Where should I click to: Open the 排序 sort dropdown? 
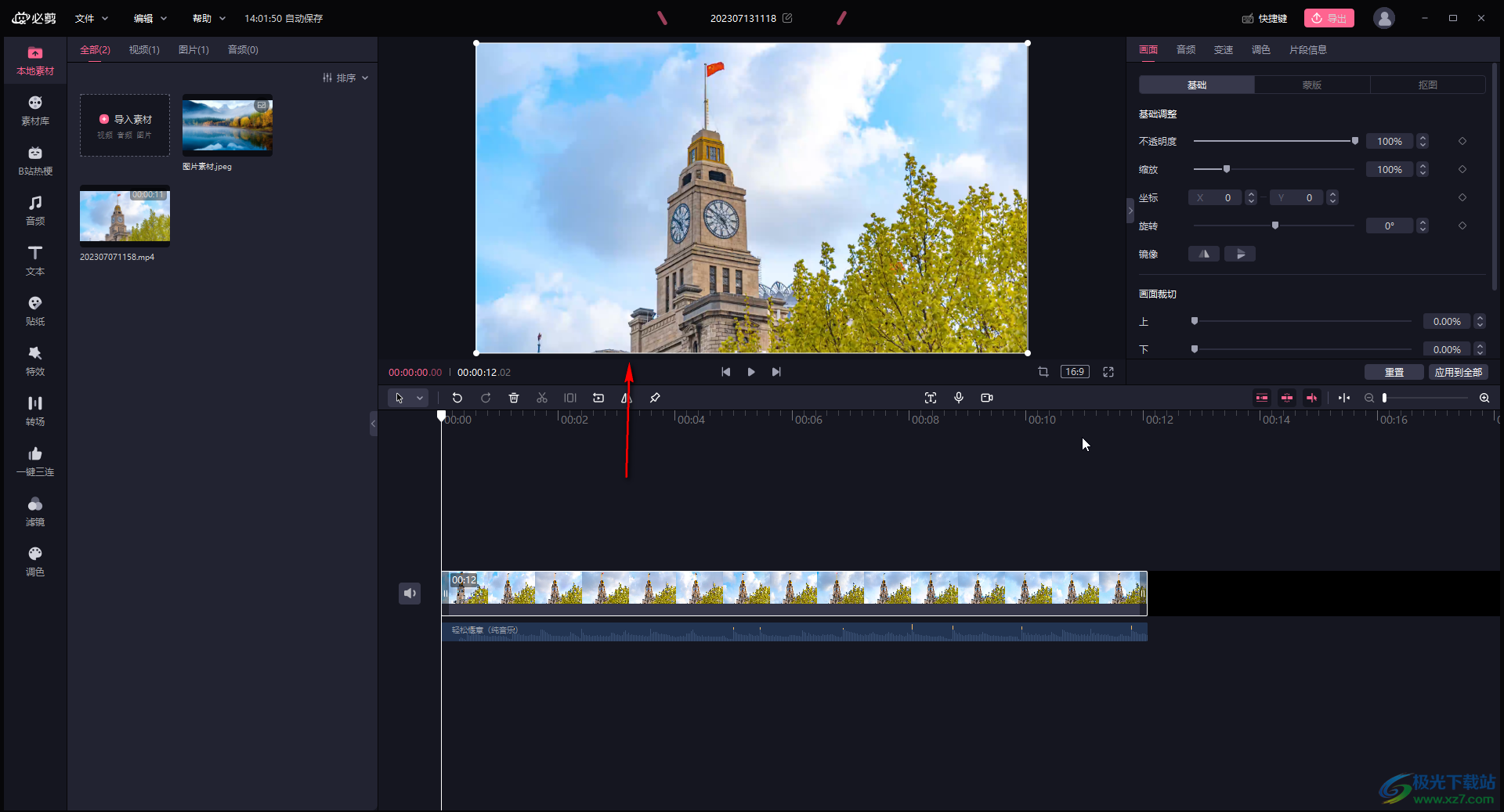point(345,78)
